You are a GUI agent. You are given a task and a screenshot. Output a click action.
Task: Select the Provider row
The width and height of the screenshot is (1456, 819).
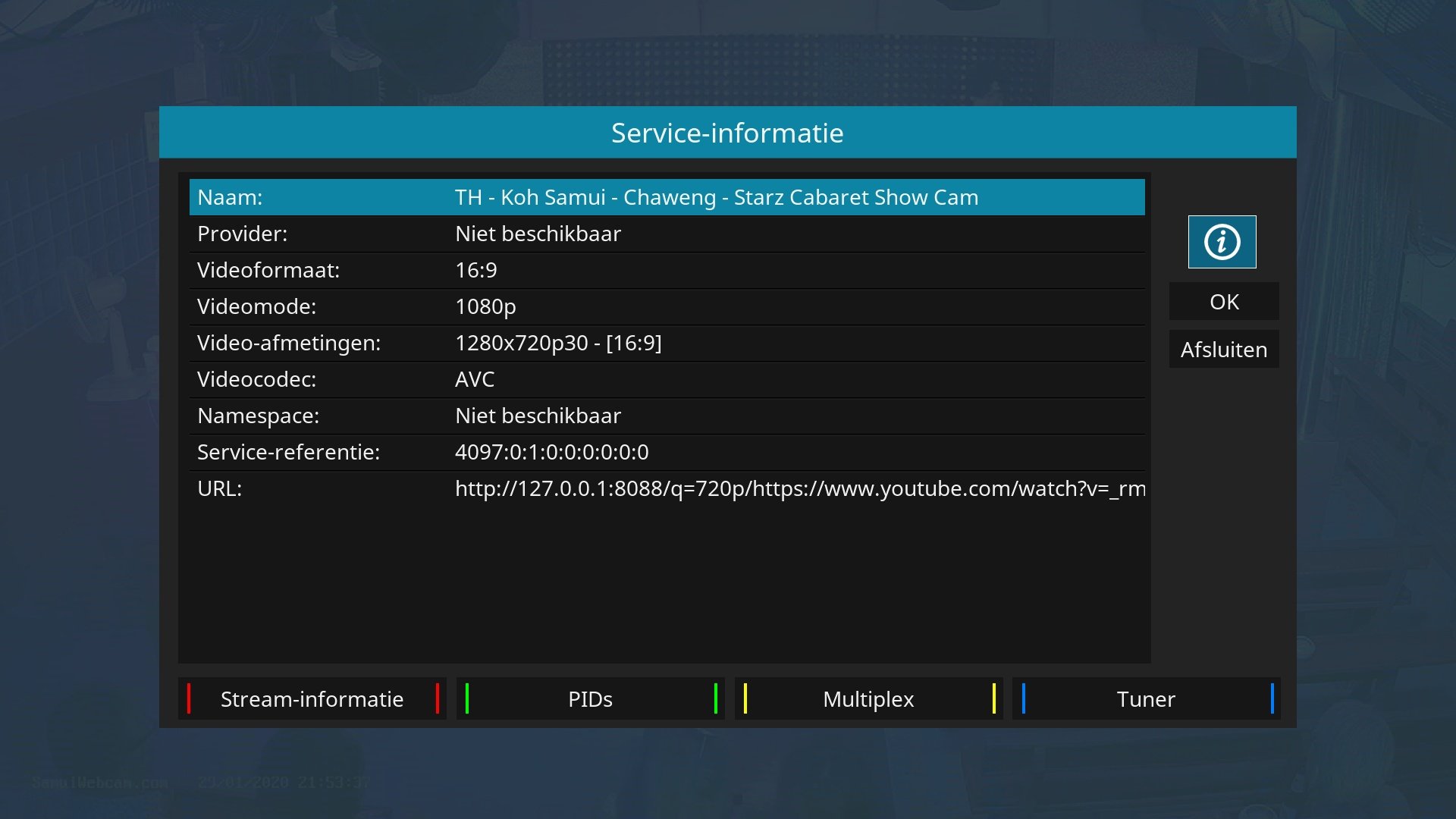[666, 234]
